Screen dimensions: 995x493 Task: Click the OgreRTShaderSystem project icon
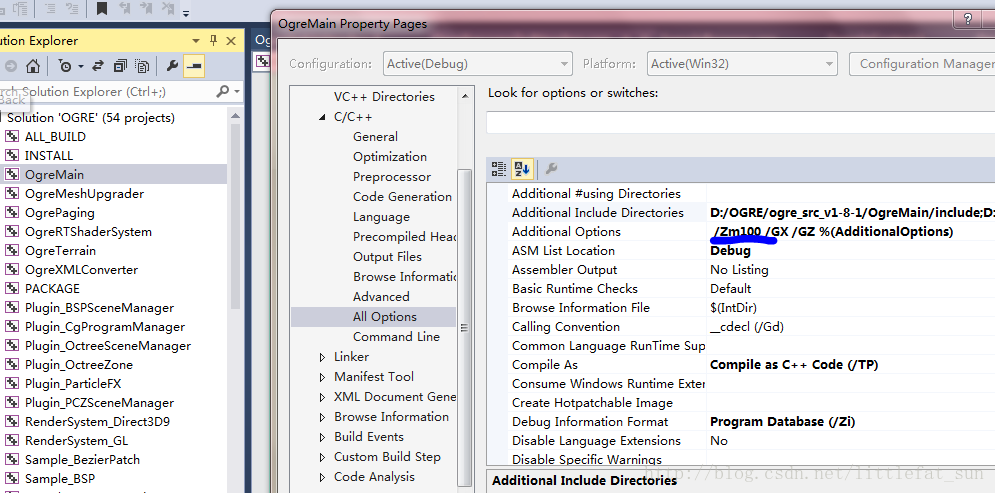[12, 232]
